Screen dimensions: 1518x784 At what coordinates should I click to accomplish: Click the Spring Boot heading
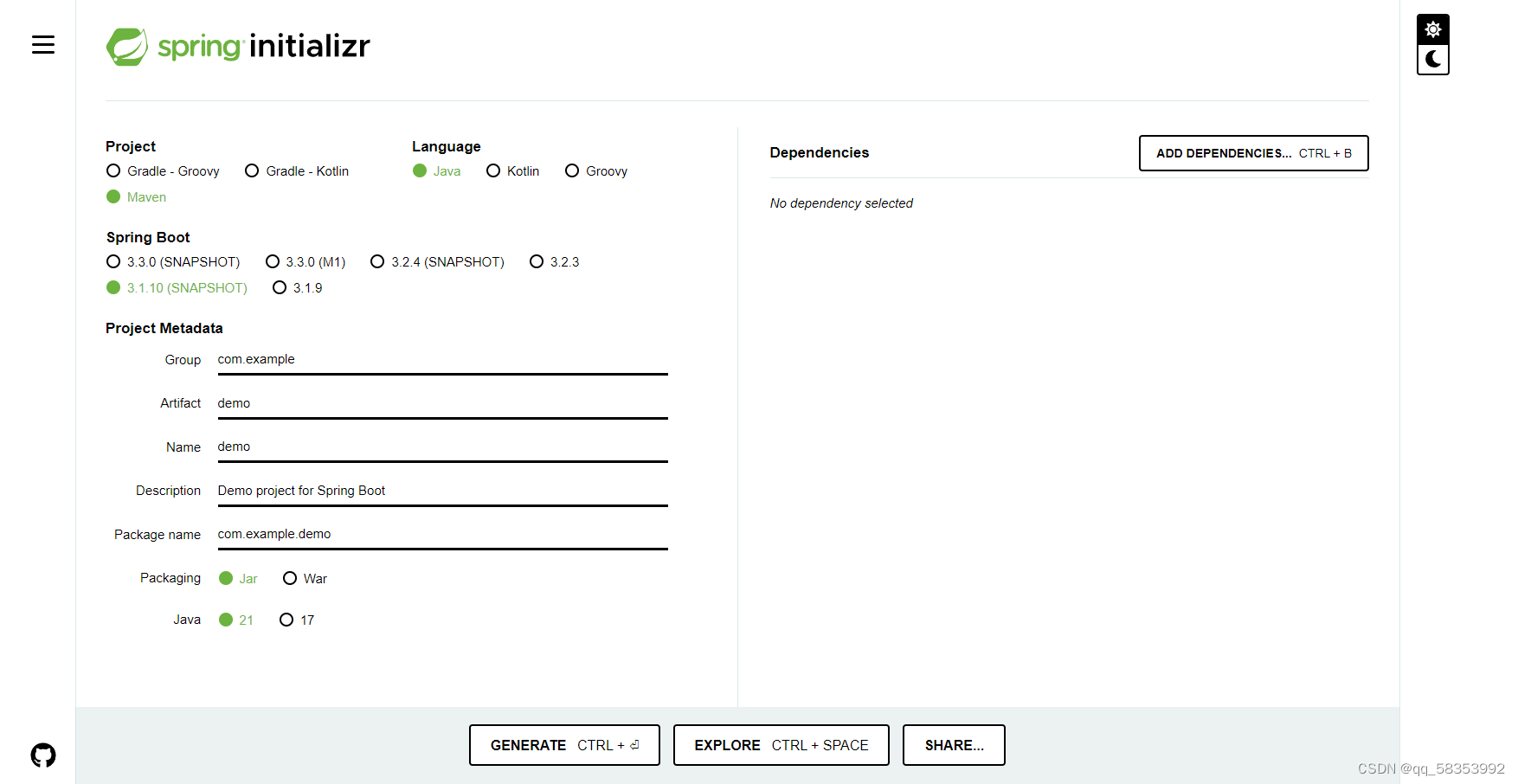click(x=148, y=237)
